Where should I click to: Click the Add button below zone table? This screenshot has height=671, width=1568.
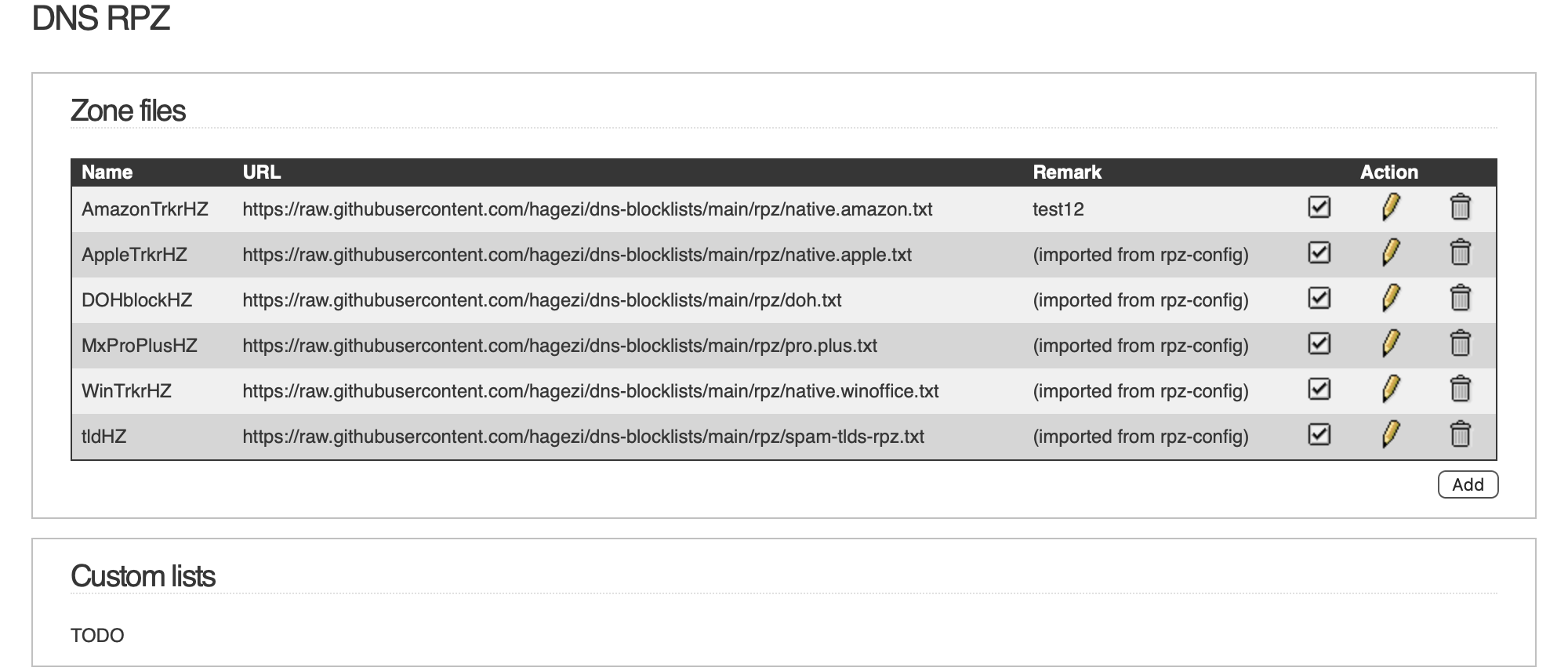tap(1468, 484)
